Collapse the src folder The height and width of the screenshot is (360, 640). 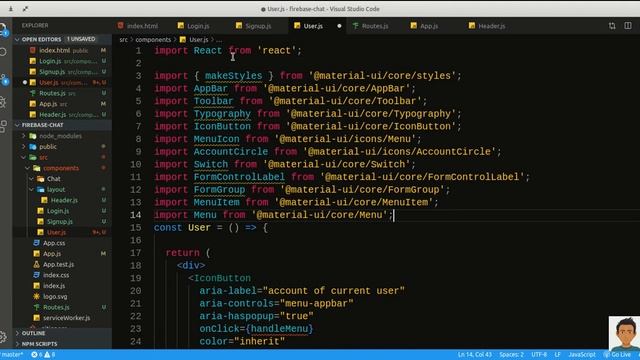pos(43,157)
